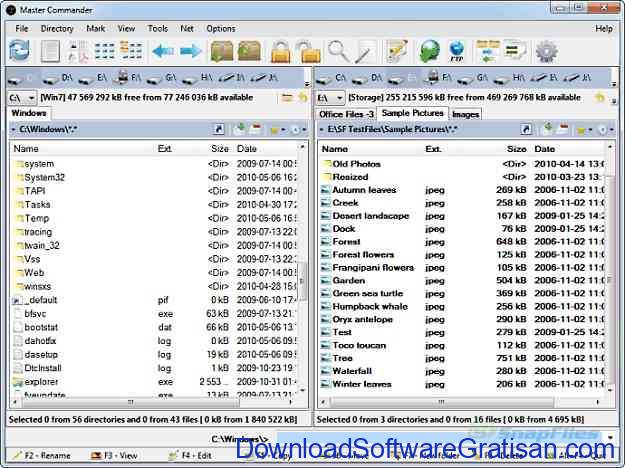This screenshot has width=625, height=468.
Task: Click the F2 - Rename button
Action: (42, 455)
